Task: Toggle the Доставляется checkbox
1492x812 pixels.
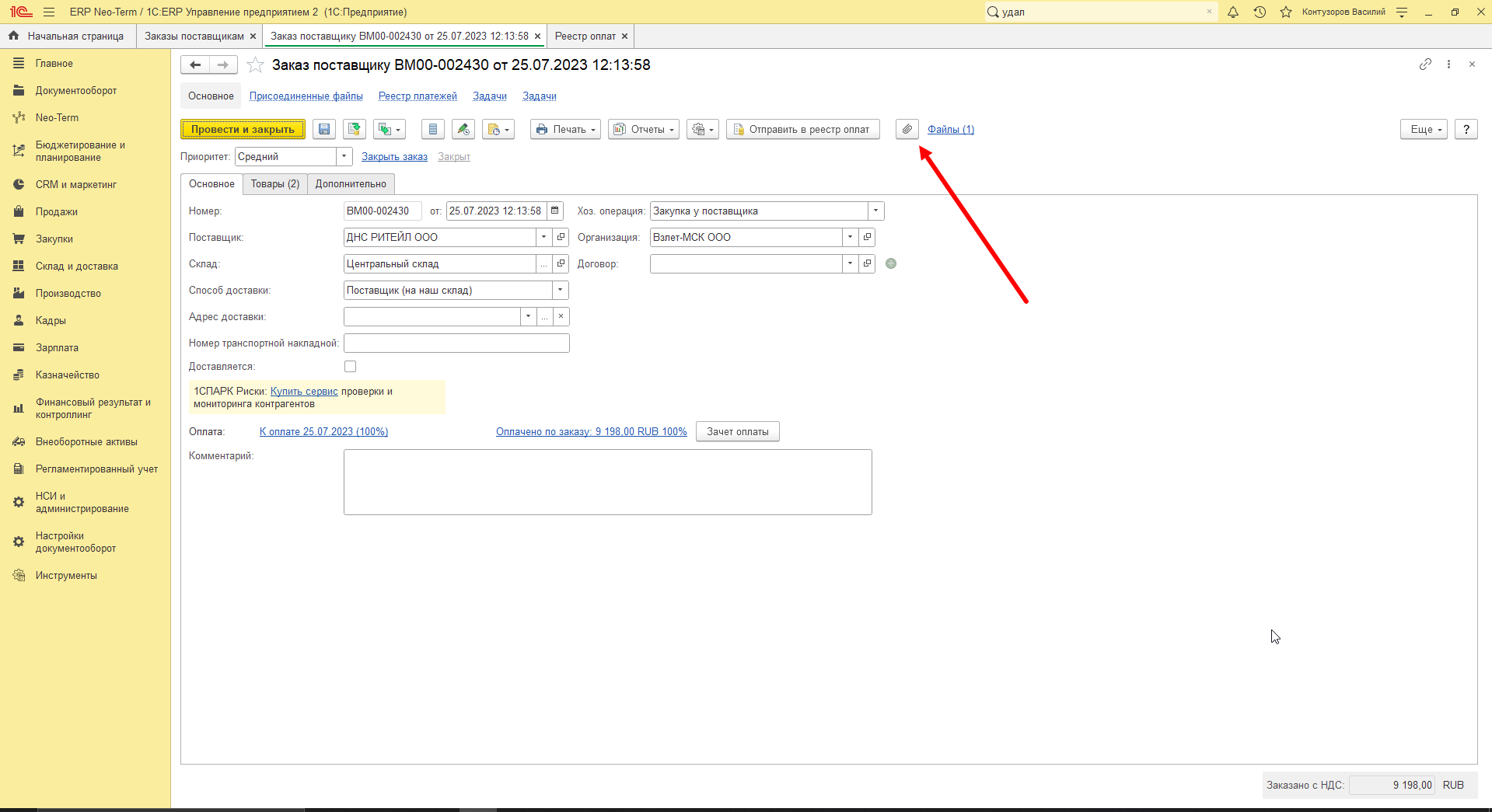Action: coord(351,367)
